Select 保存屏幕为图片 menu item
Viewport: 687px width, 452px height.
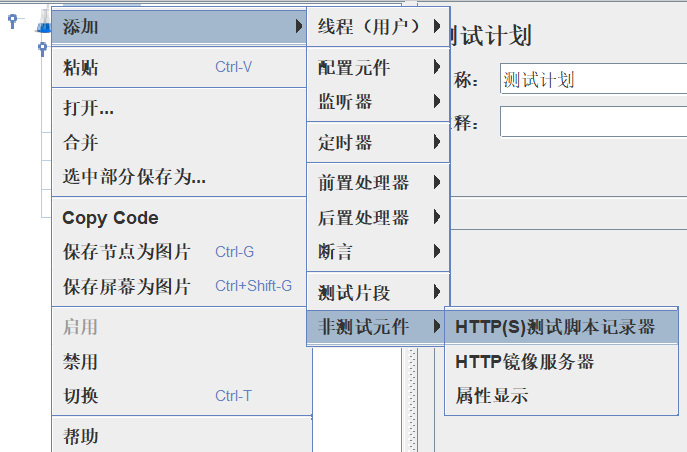(179, 286)
